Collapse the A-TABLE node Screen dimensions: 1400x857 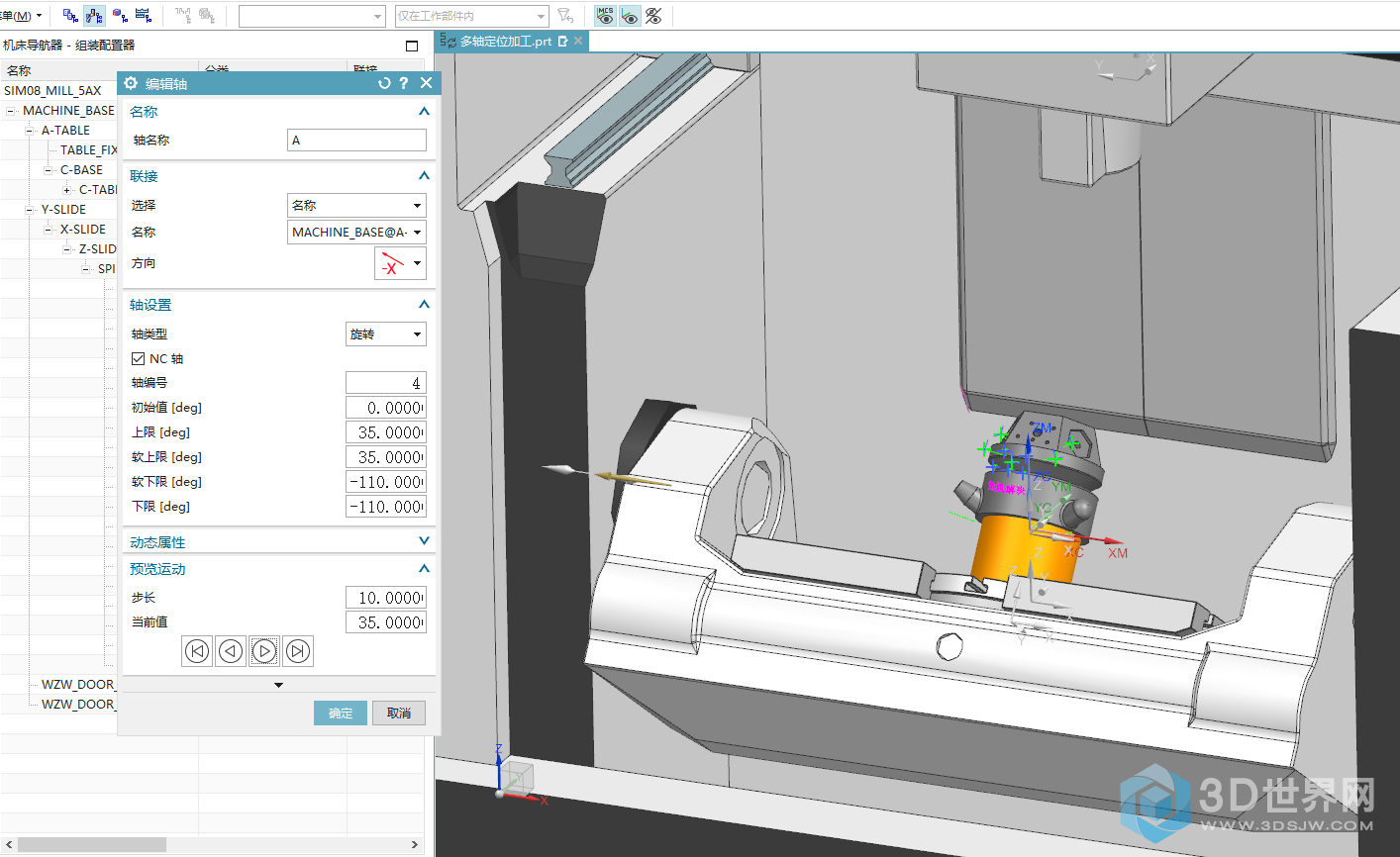point(30,131)
